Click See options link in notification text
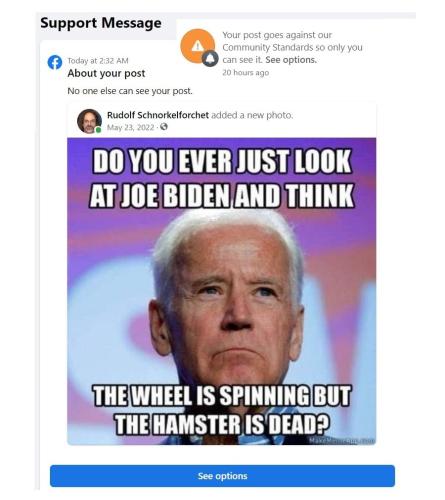 291,60
